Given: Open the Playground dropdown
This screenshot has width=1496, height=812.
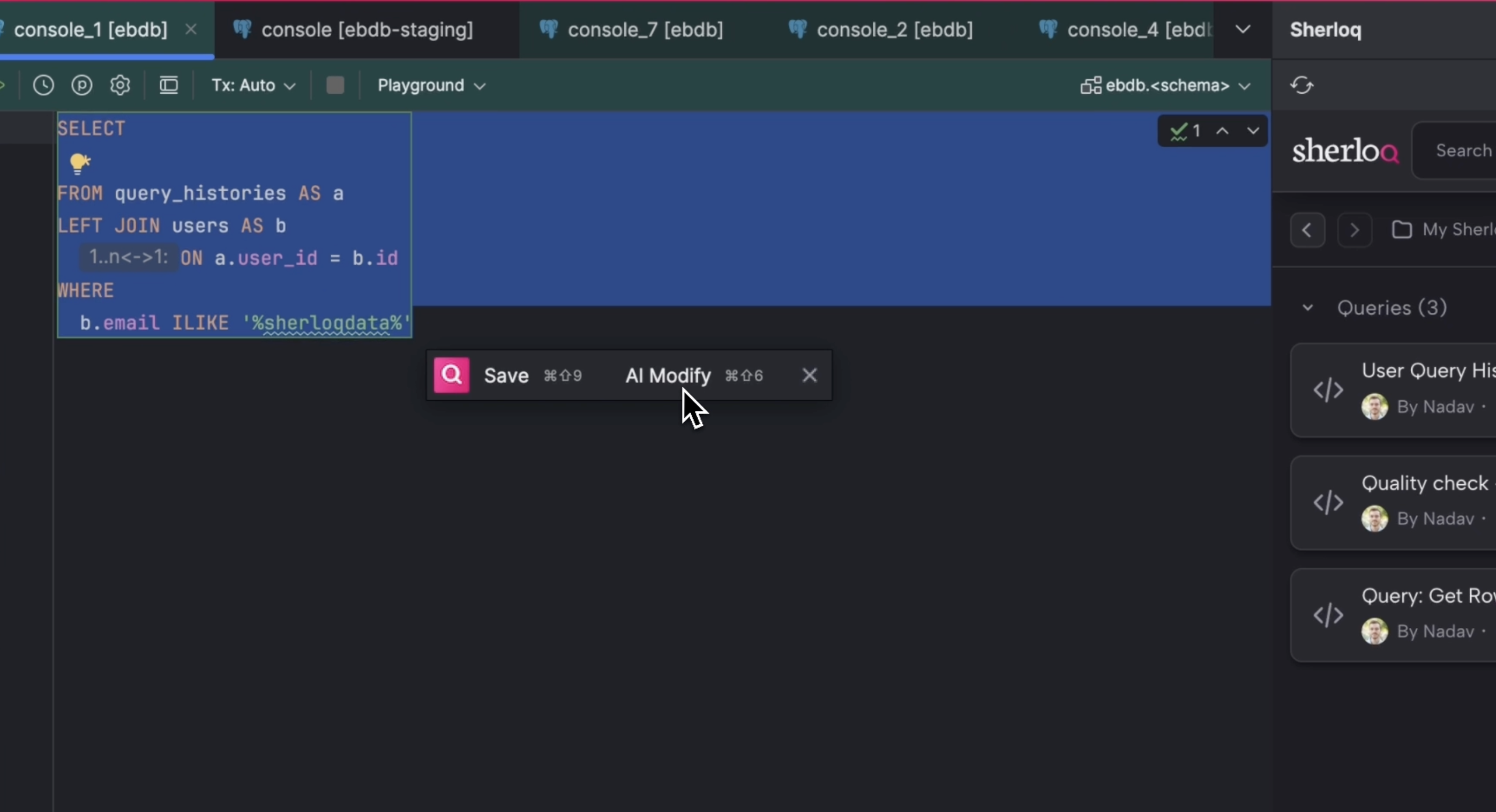Looking at the screenshot, I should point(431,85).
